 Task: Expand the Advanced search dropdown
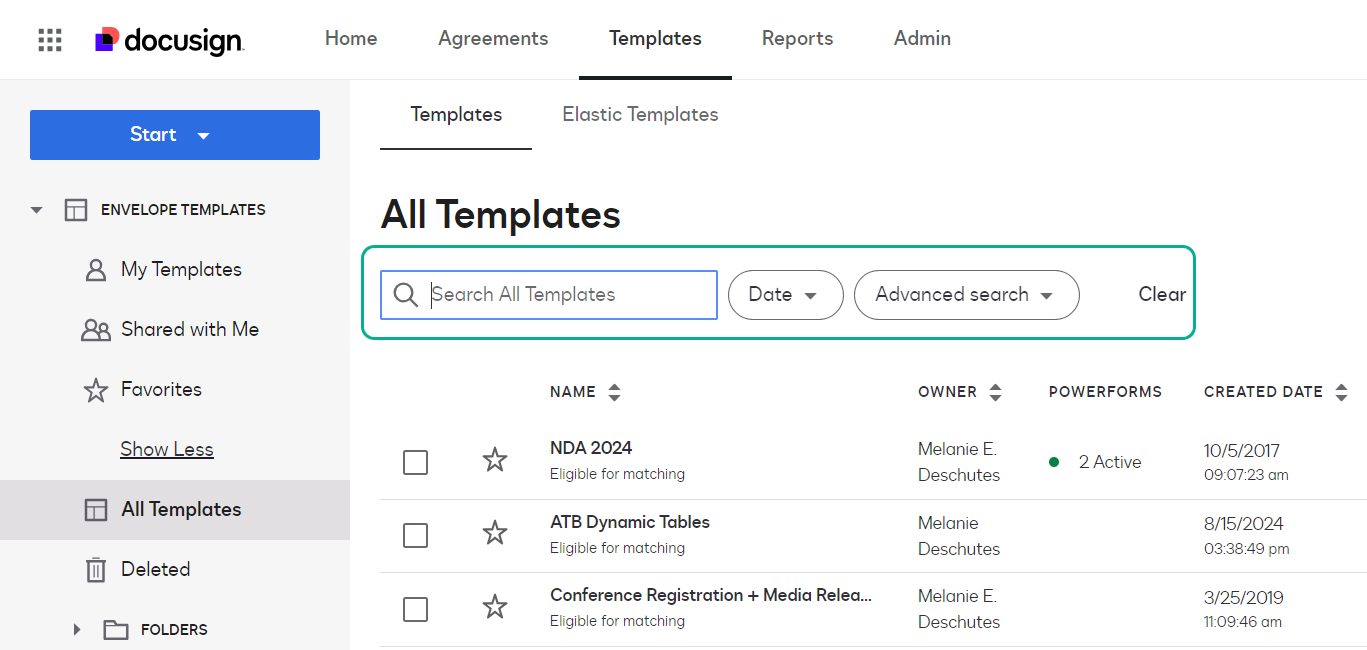[x=966, y=295]
